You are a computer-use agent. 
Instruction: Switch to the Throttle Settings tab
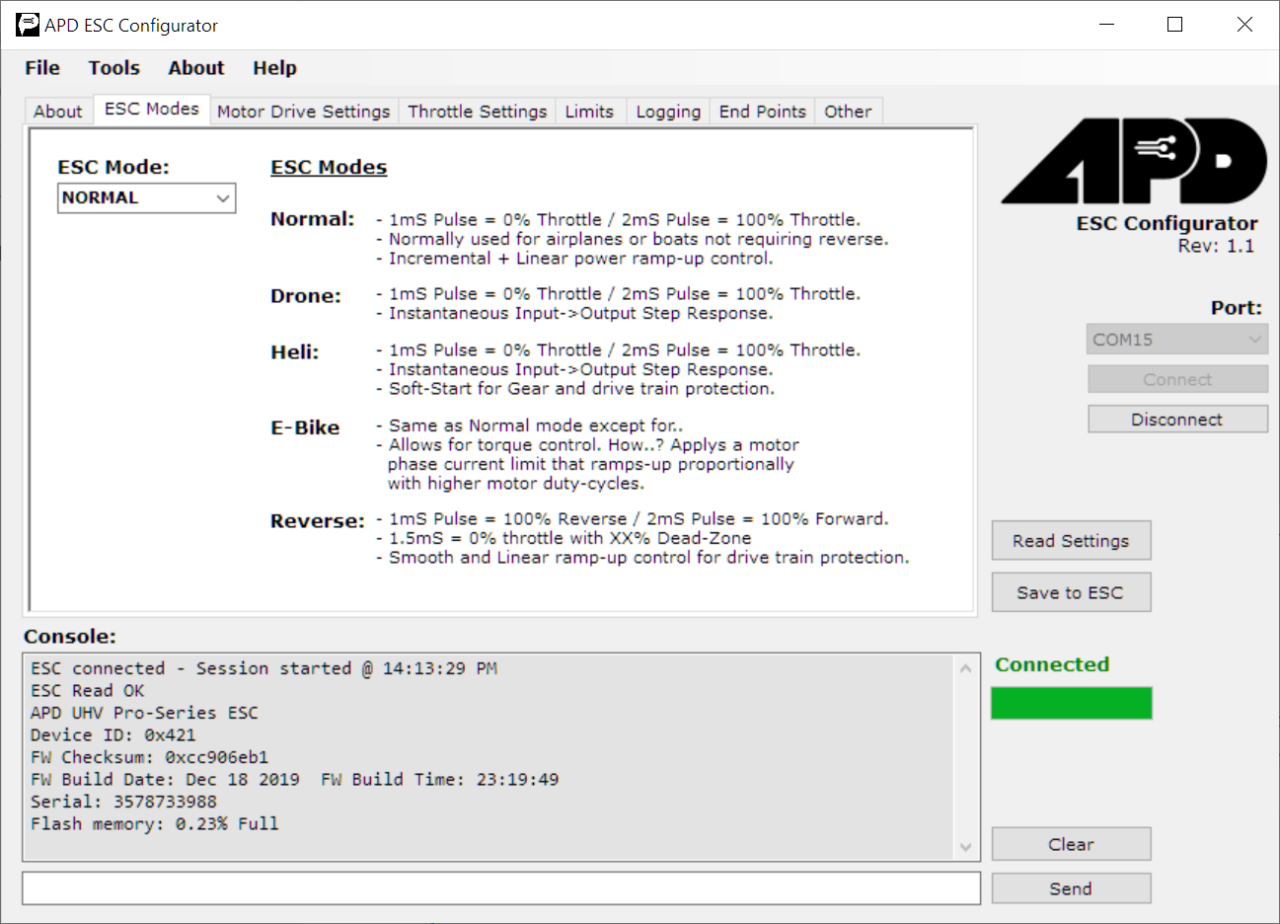click(x=477, y=111)
